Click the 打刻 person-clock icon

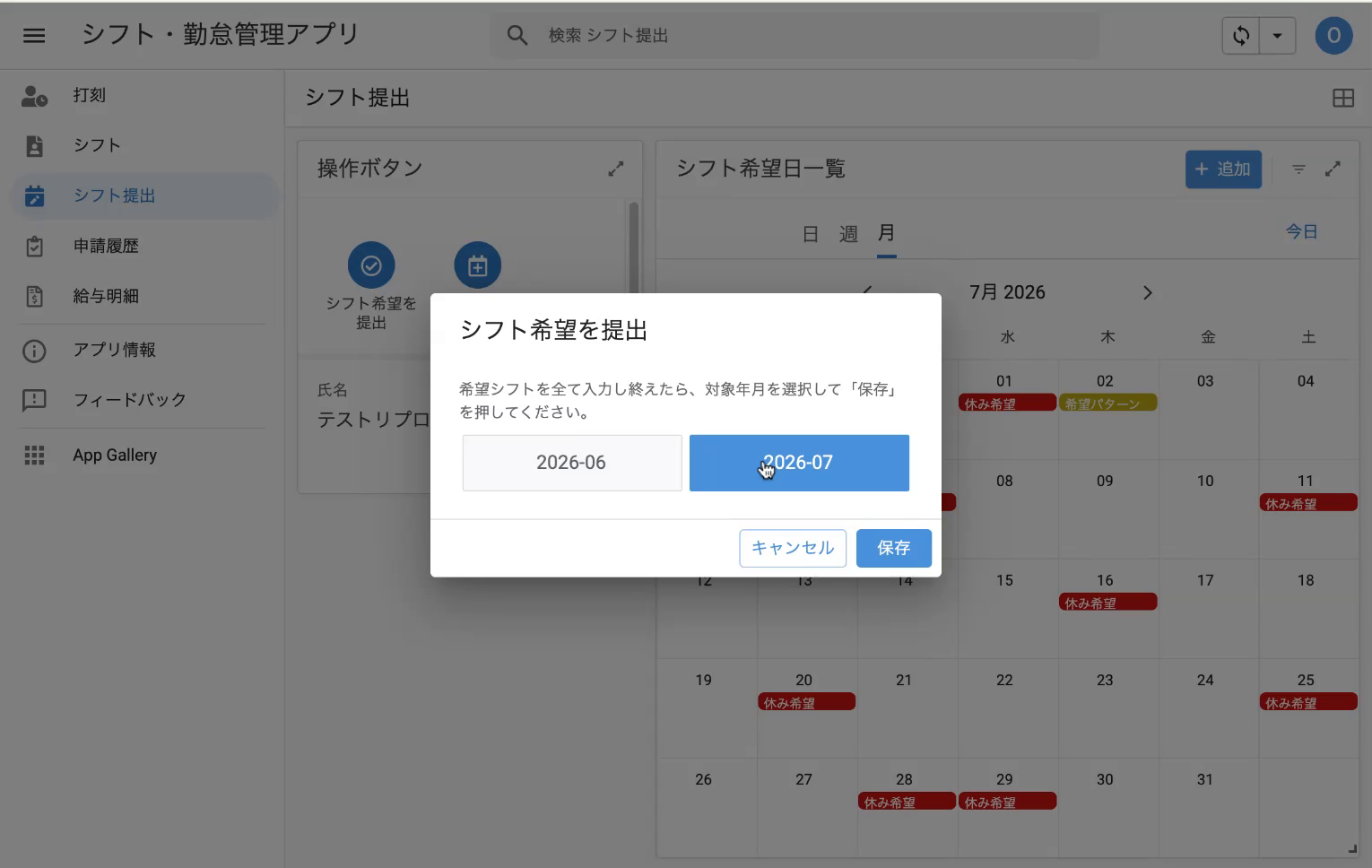pos(34,96)
